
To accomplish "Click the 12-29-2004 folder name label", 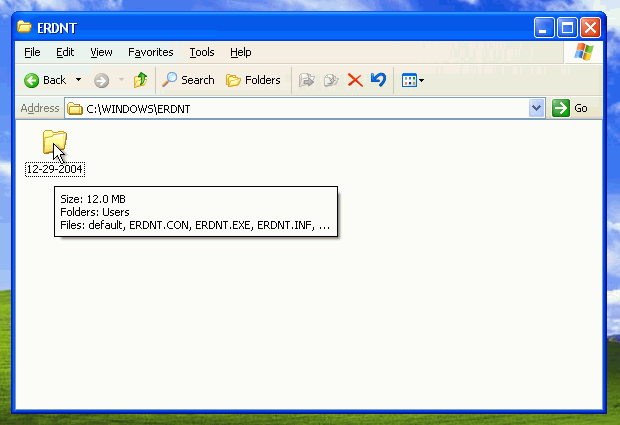I will (x=55, y=169).
